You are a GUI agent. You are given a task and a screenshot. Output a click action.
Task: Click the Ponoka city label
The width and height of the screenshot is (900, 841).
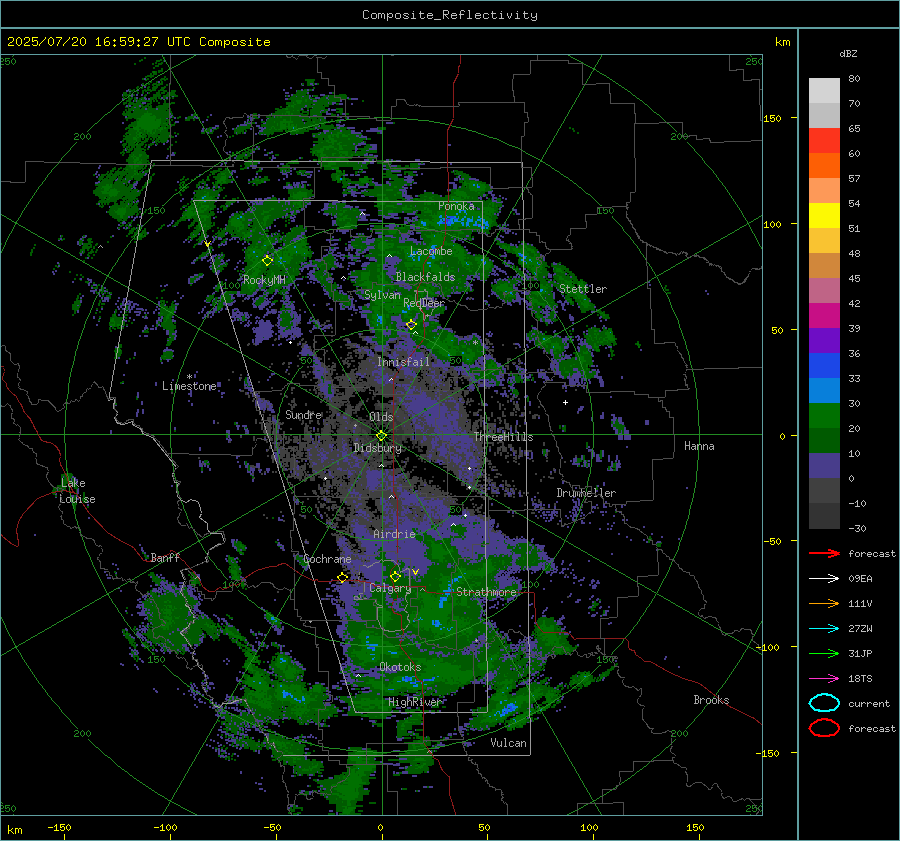click(x=456, y=206)
